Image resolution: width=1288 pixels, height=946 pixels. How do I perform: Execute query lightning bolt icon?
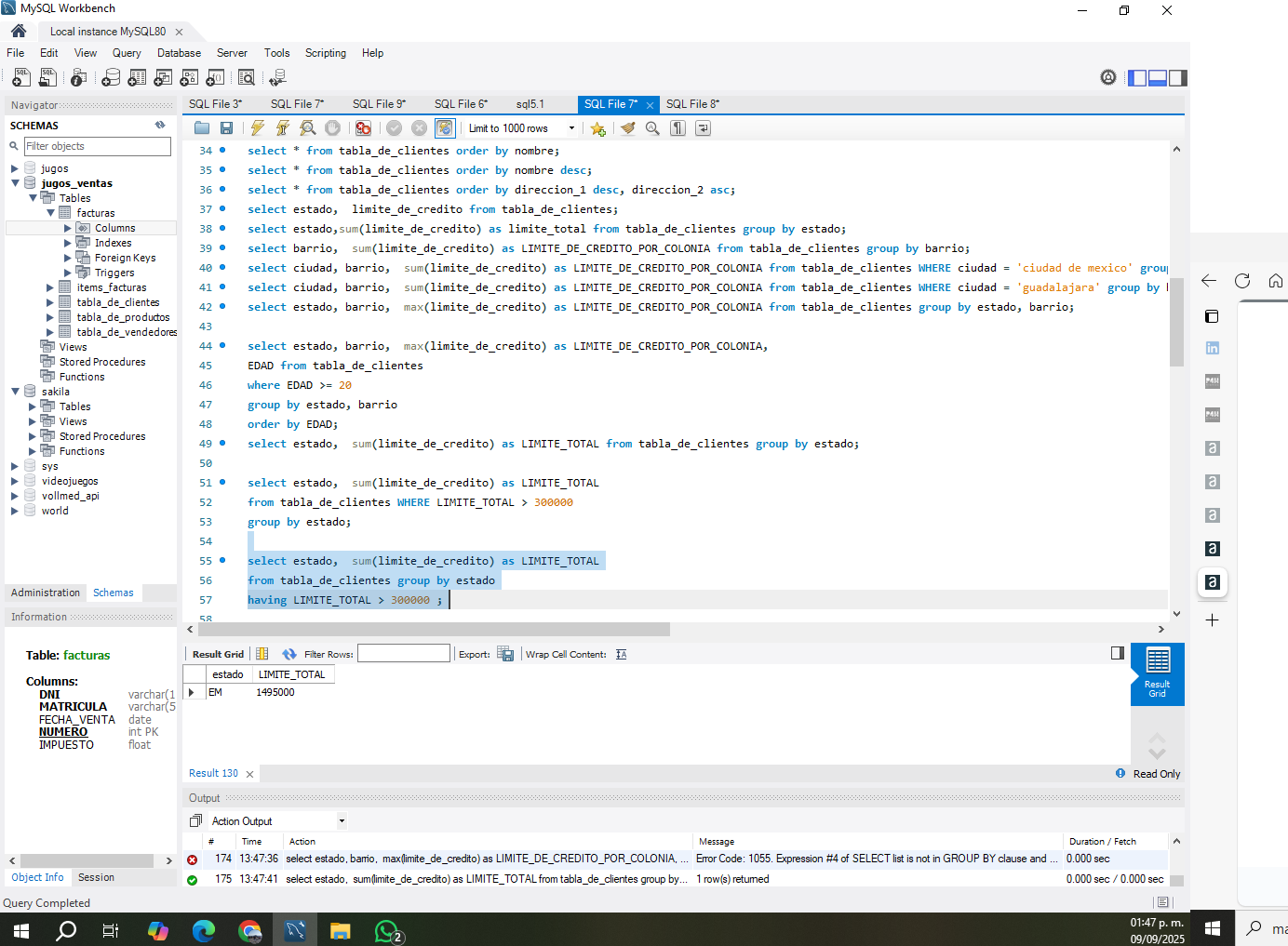coord(258,128)
